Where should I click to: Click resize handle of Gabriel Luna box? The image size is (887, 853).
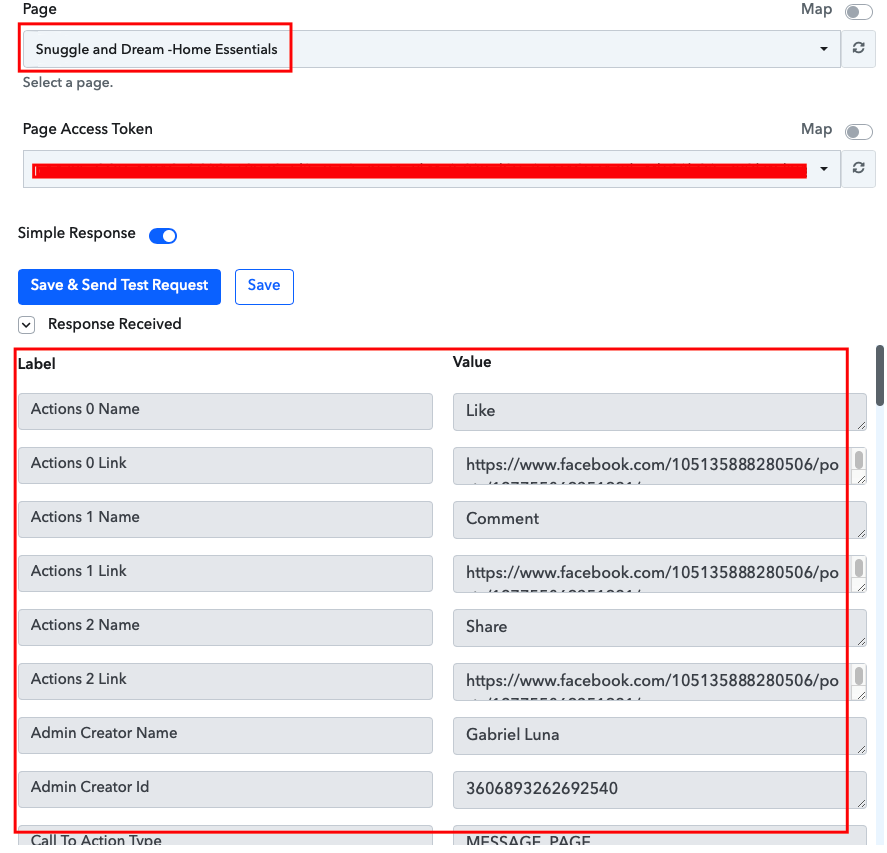(861, 749)
